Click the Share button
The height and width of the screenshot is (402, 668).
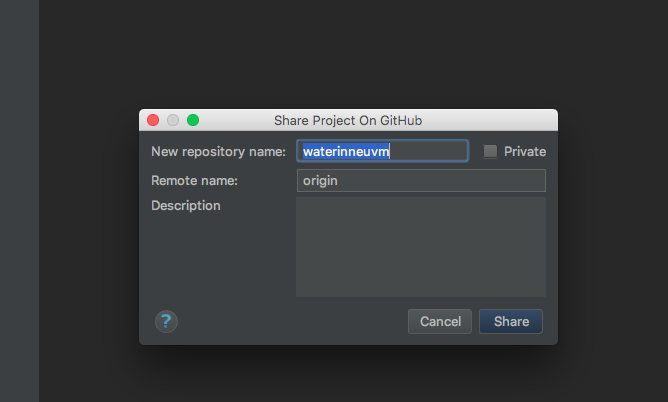(511, 322)
